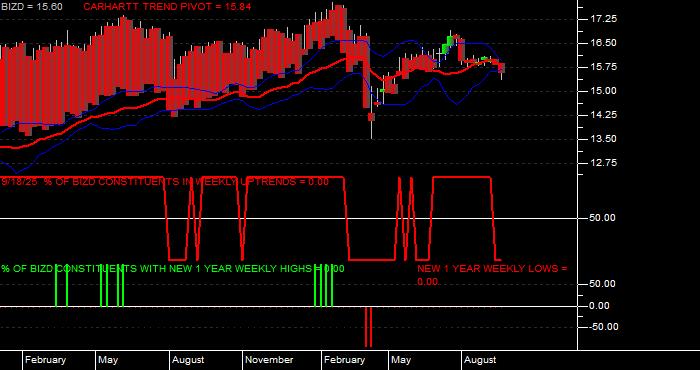Click the 16.50 price axis label
The image size is (700, 370).
pos(603,43)
